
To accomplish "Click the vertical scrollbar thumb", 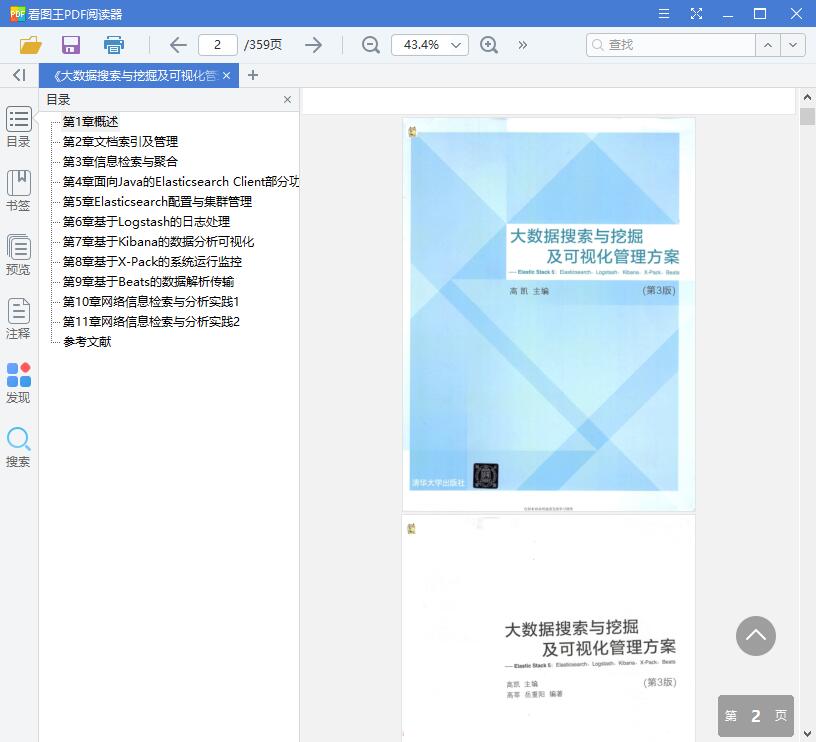I will pos(807,117).
